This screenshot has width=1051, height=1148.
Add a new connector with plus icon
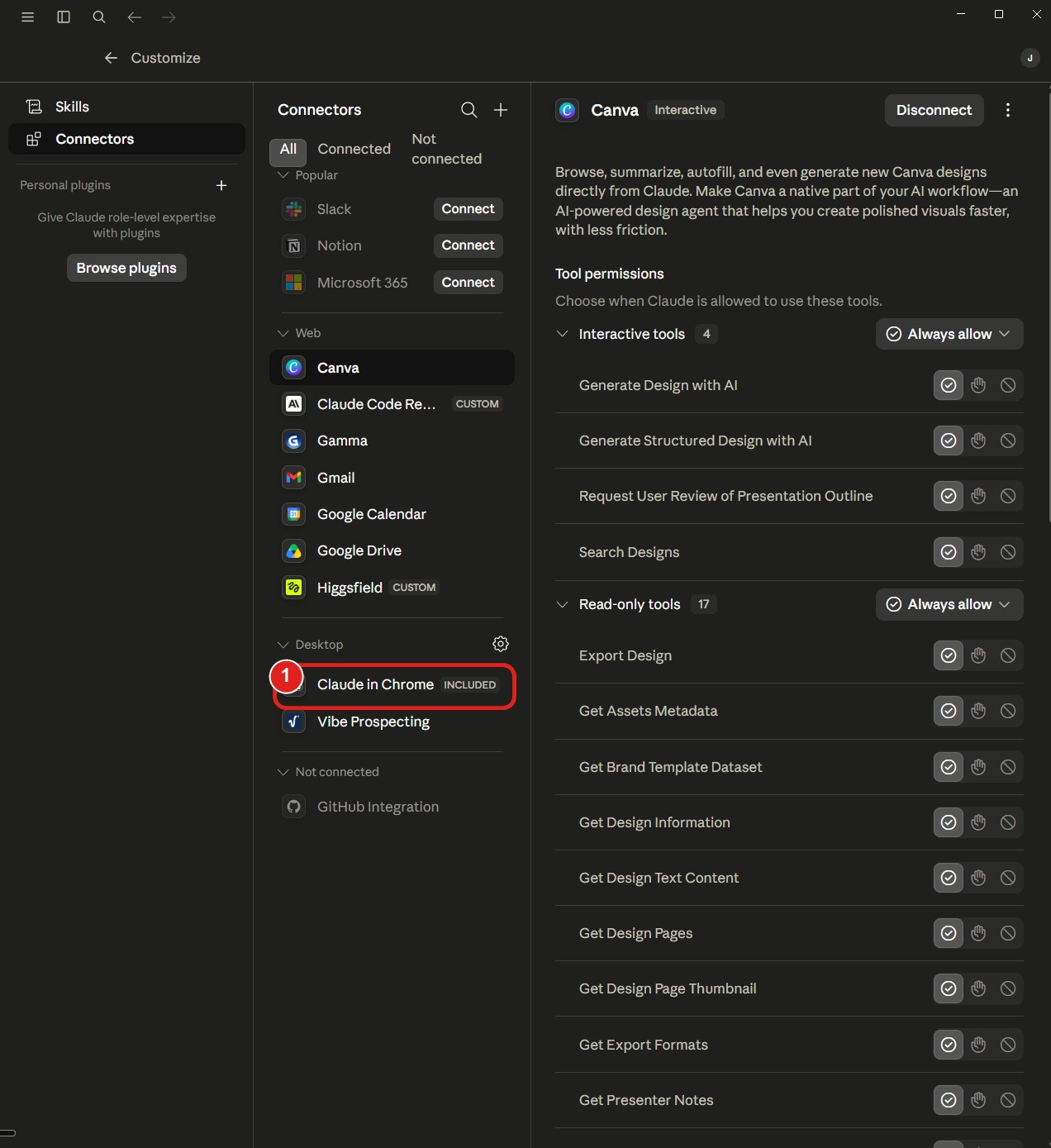[501, 110]
